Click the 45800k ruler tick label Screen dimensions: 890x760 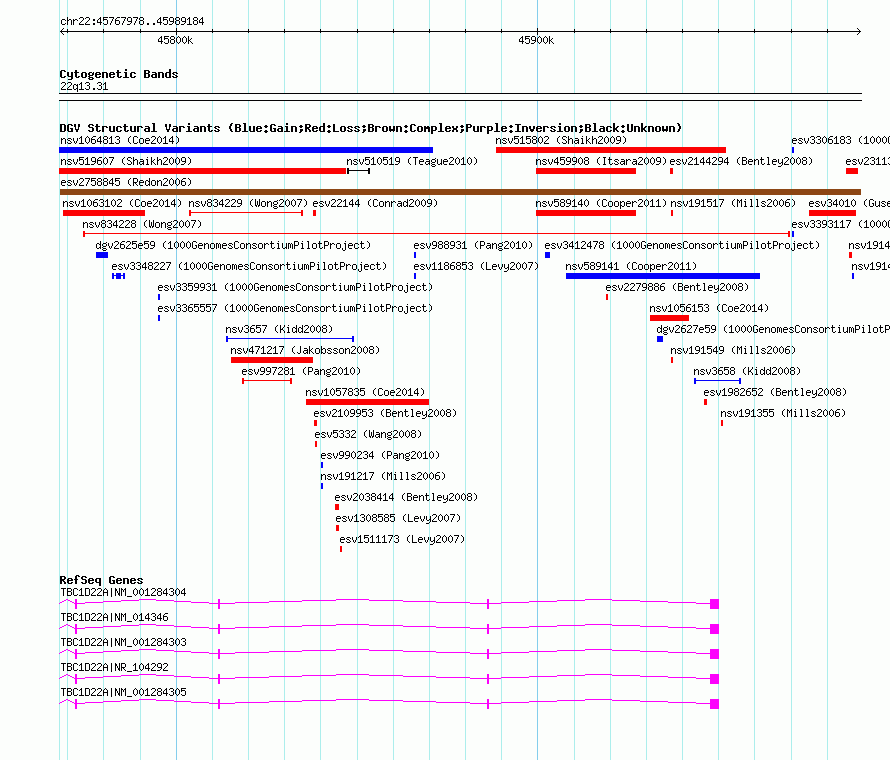pos(175,40)
